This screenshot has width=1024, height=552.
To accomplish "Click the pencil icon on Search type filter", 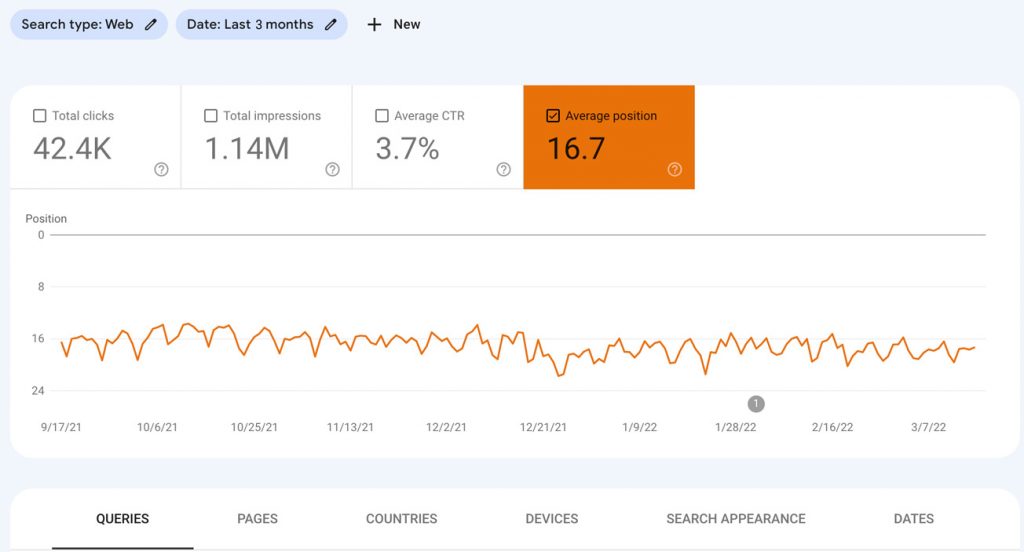I will (151, 25).
